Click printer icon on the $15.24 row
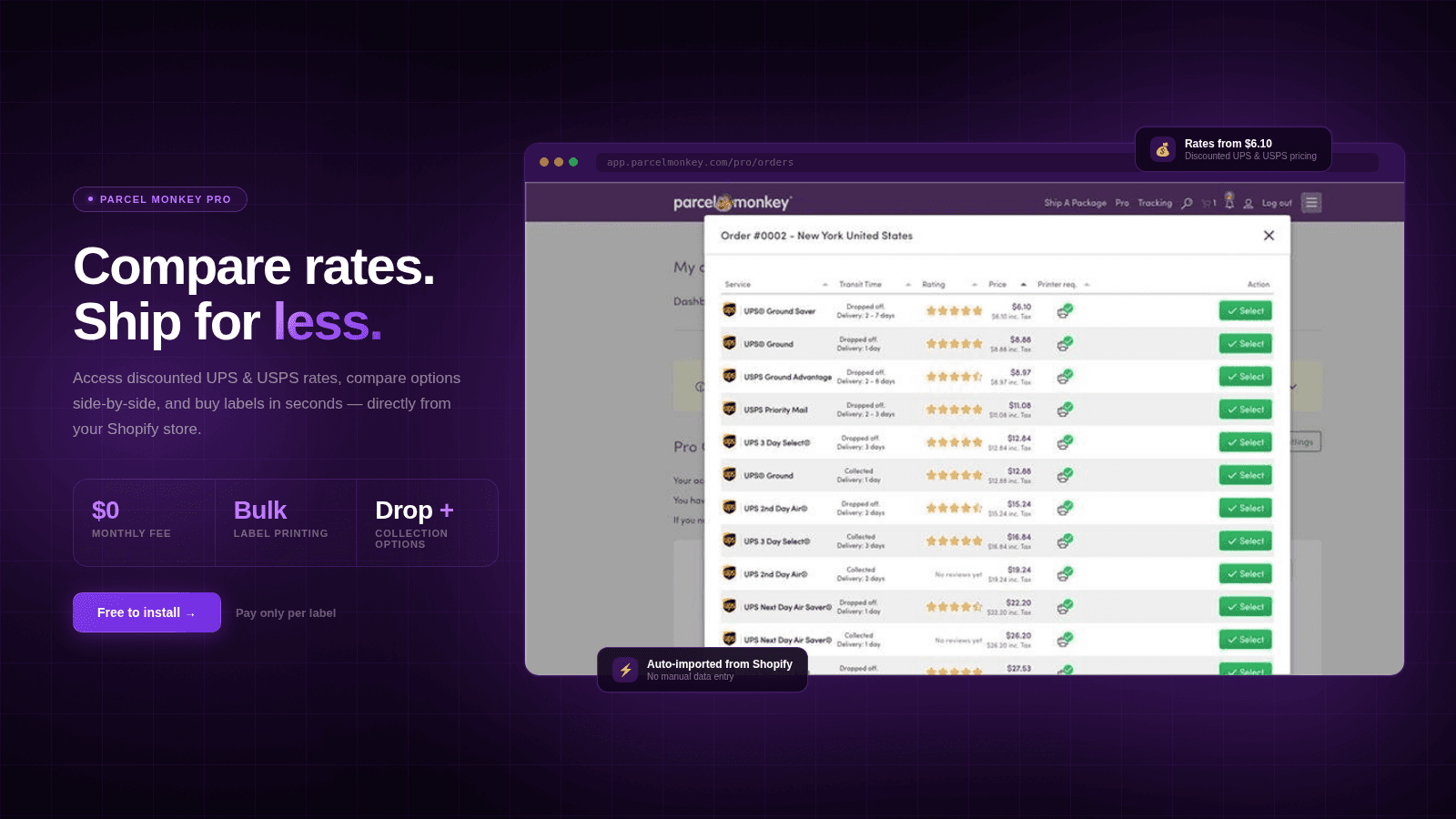The image size is (1456, 819). click(1065, 508)
